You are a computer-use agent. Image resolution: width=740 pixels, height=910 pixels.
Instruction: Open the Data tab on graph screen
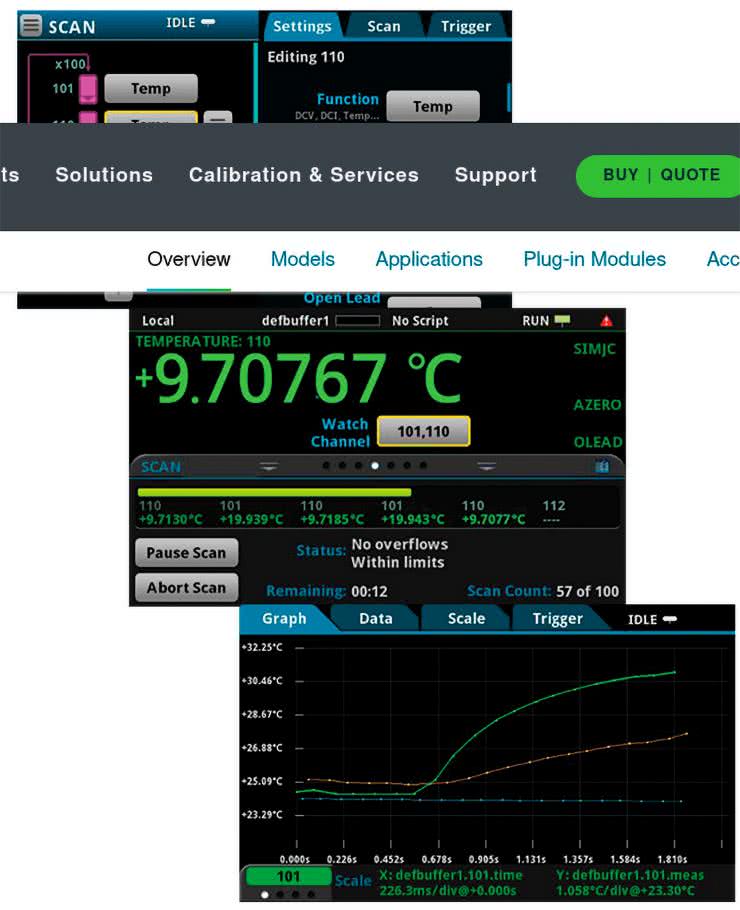tap(376, 619)
